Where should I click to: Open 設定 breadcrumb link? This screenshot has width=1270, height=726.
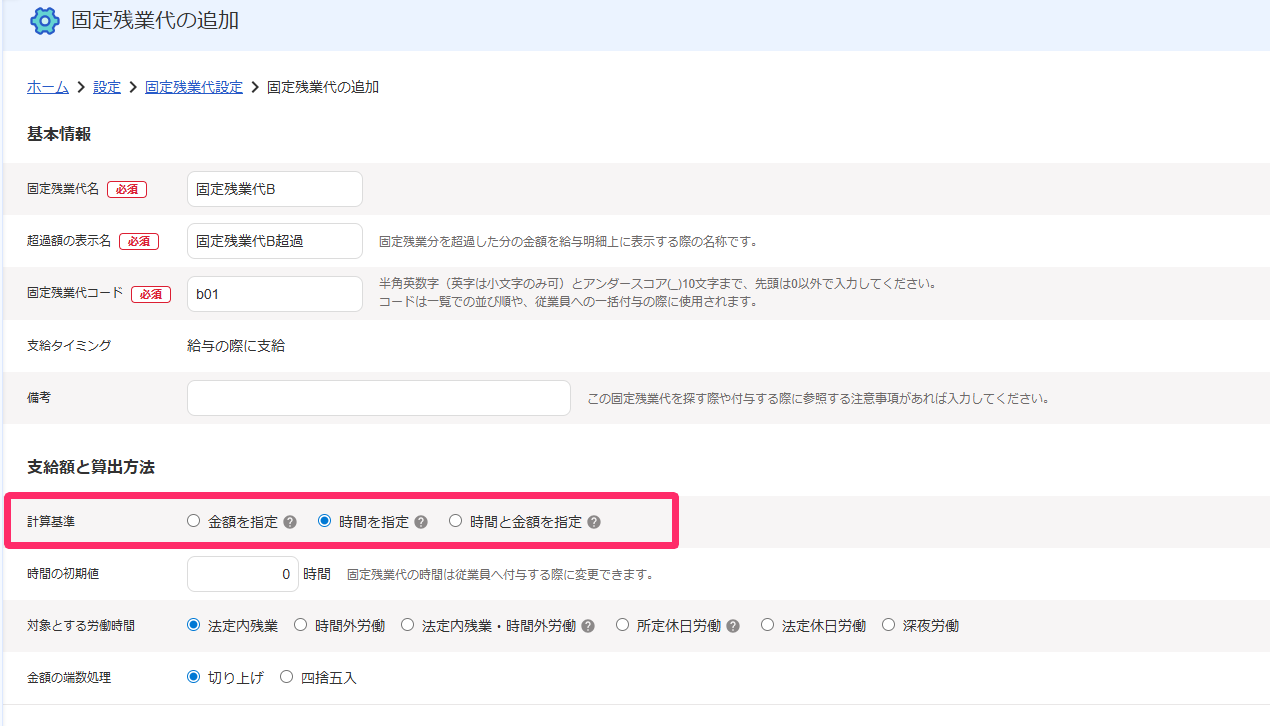[107, 87]
